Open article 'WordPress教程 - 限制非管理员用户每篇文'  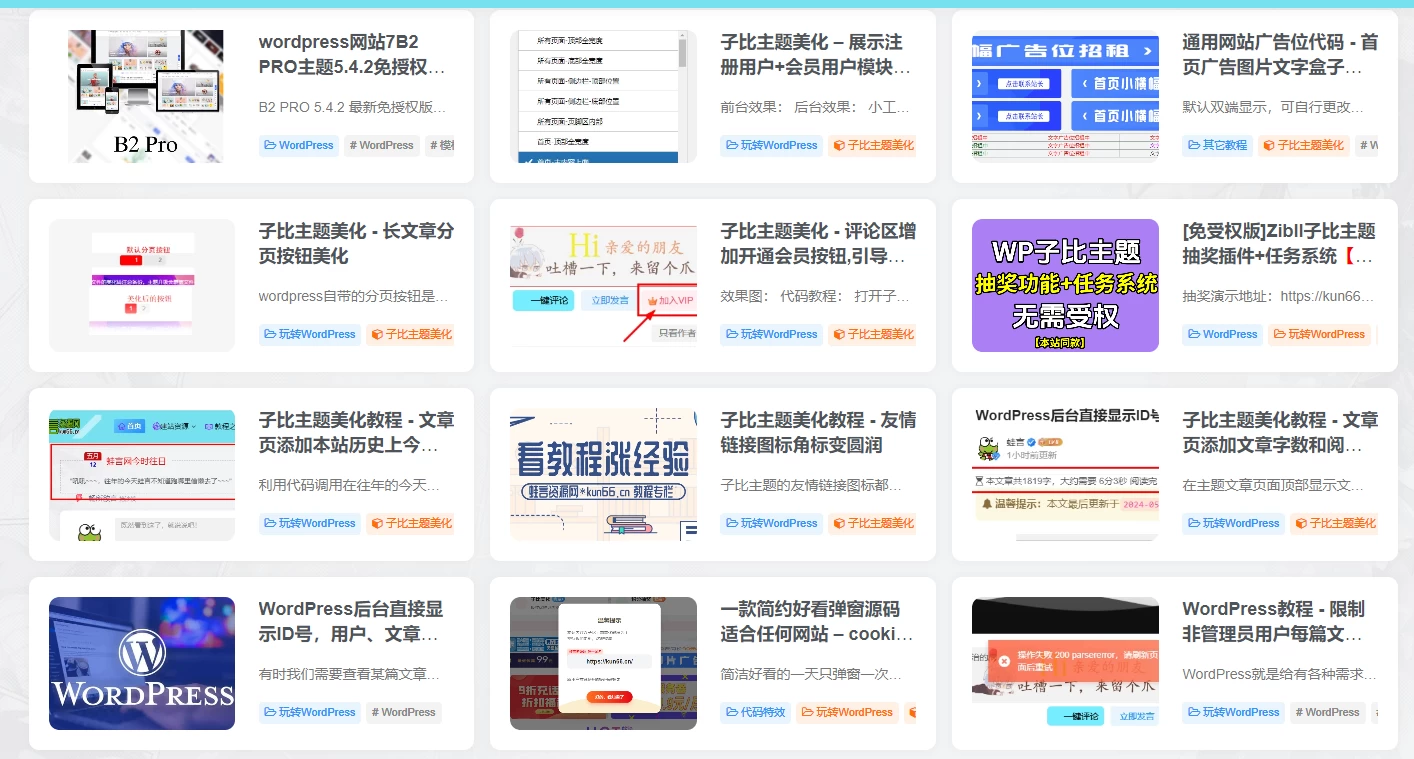[x=1273, y=621]
